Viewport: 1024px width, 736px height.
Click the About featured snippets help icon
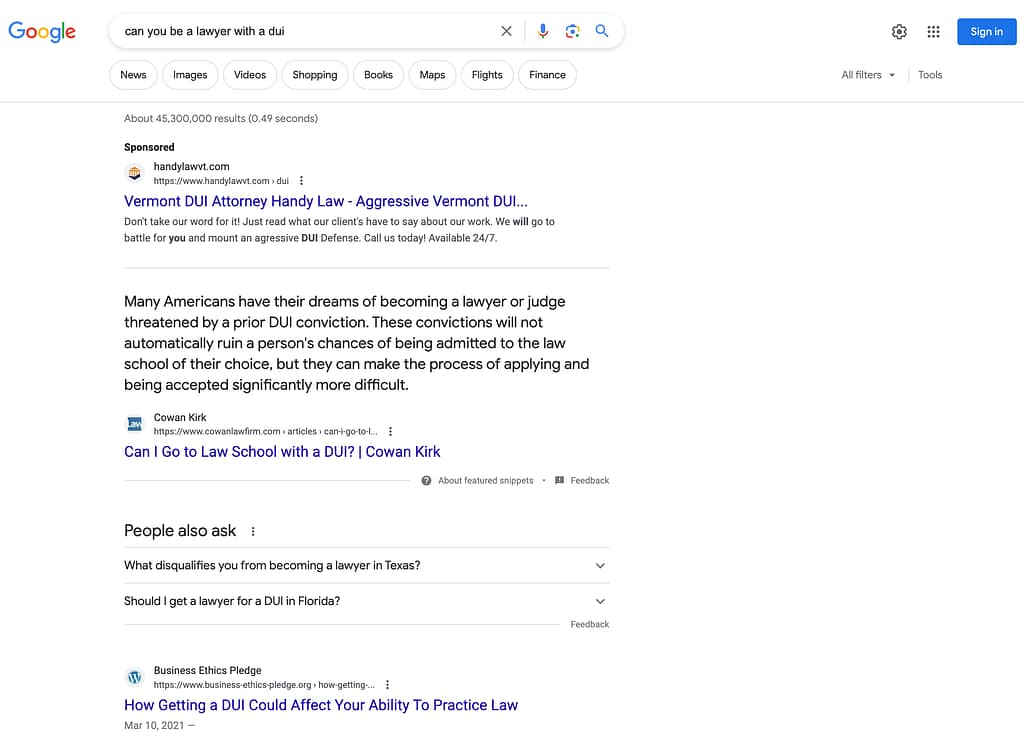click(x=426, y=481)
